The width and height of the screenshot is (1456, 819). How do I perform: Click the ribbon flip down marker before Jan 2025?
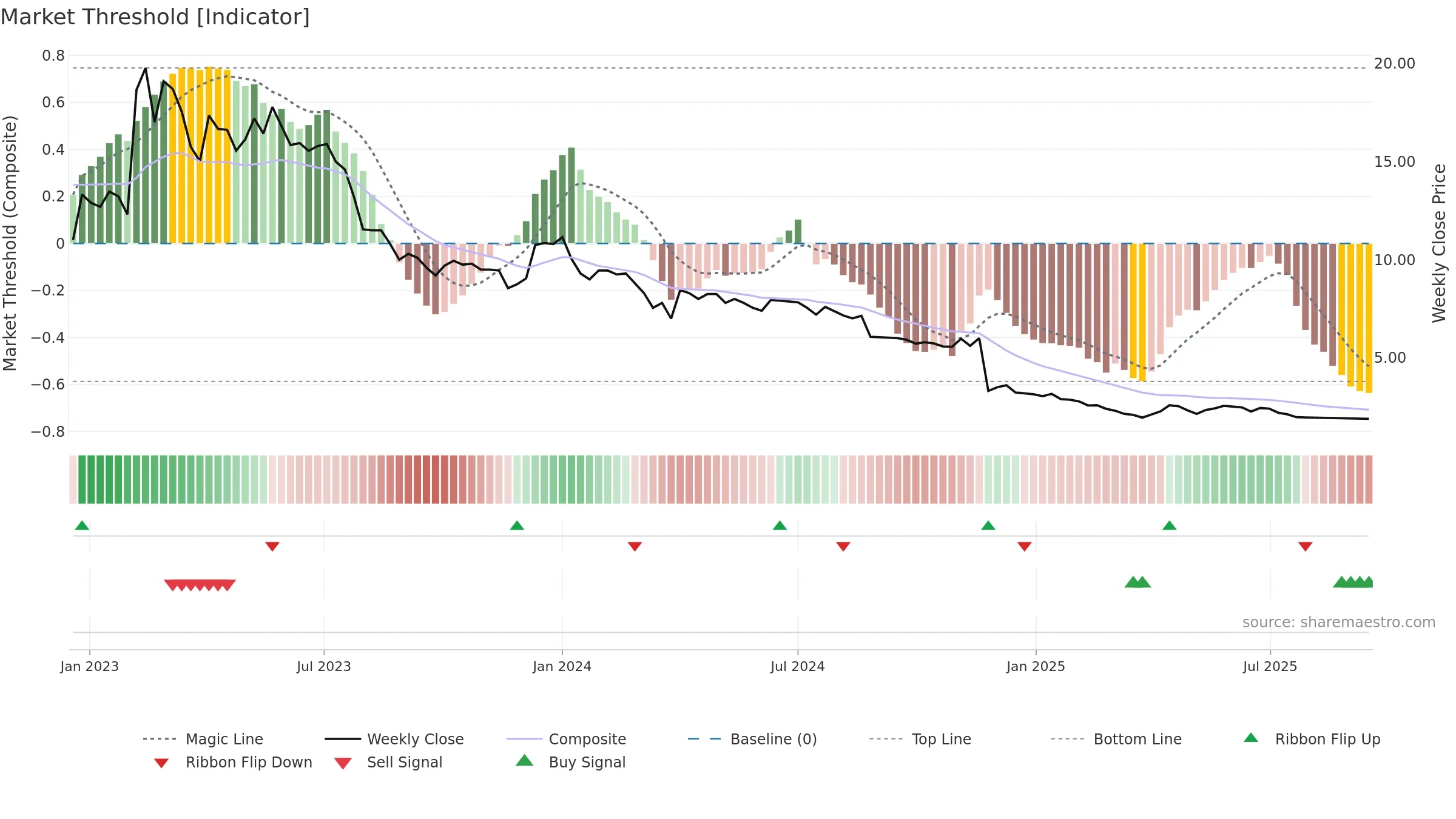1025,547
